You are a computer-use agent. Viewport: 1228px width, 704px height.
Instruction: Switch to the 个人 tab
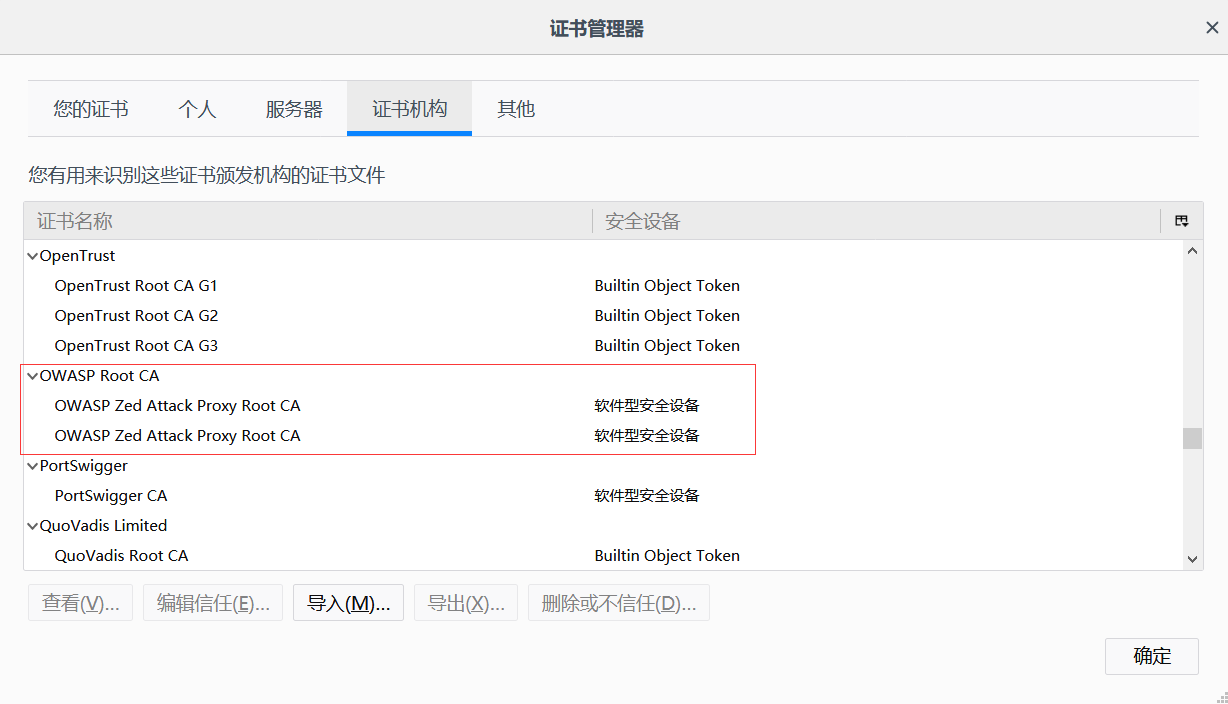(197, 109)
